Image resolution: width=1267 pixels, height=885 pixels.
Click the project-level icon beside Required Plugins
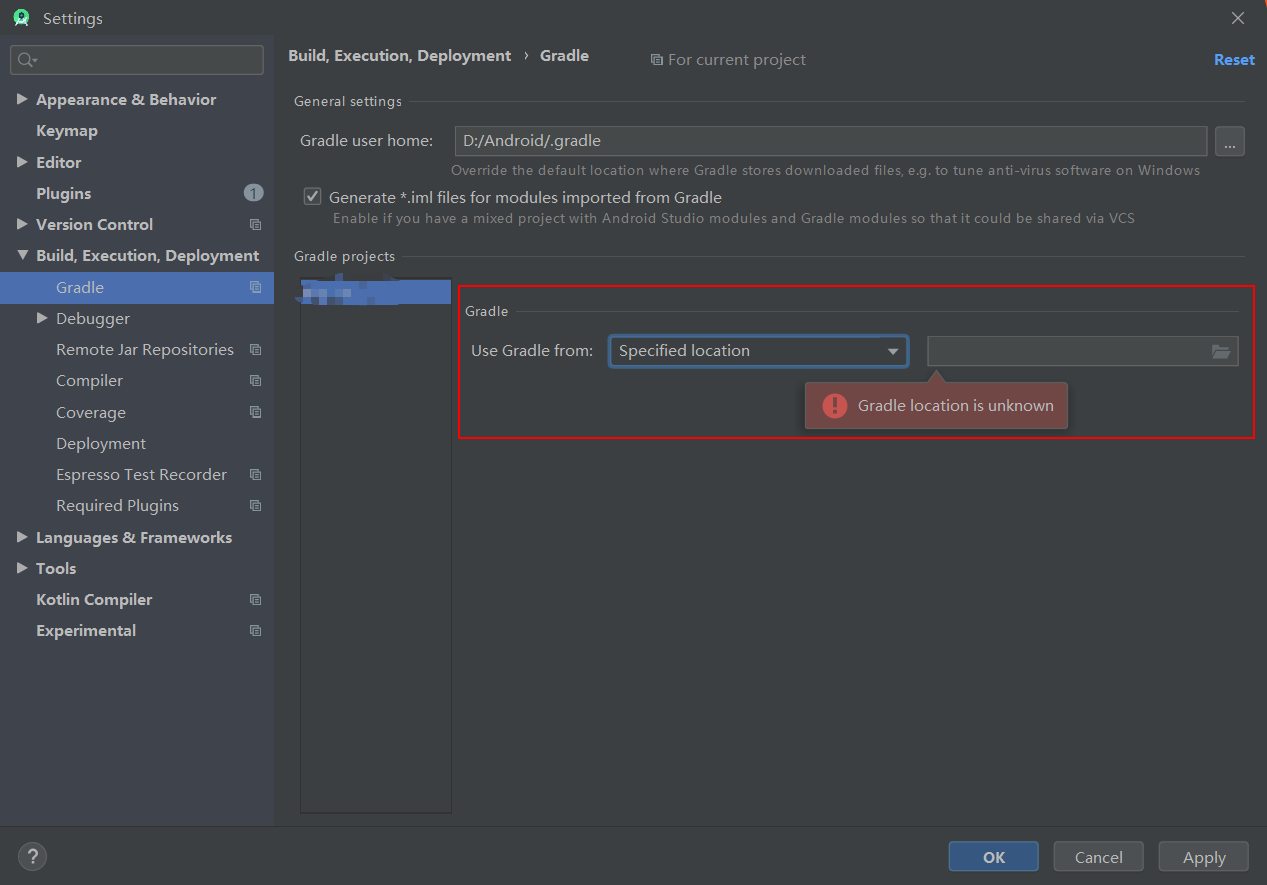(255, 506)
